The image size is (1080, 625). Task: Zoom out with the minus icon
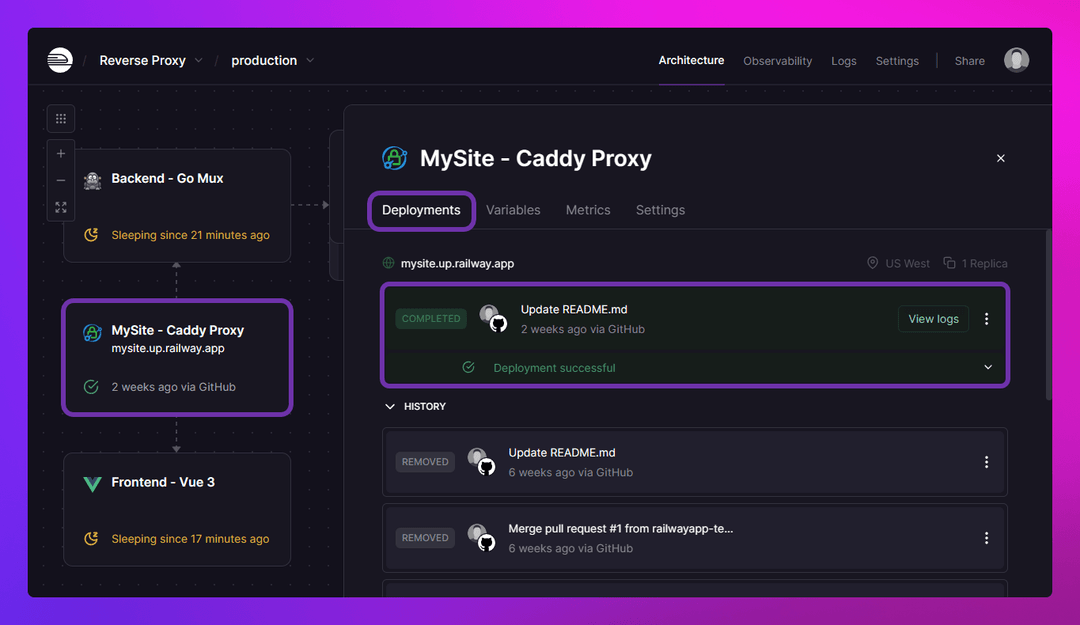click(x=61, y=181)
